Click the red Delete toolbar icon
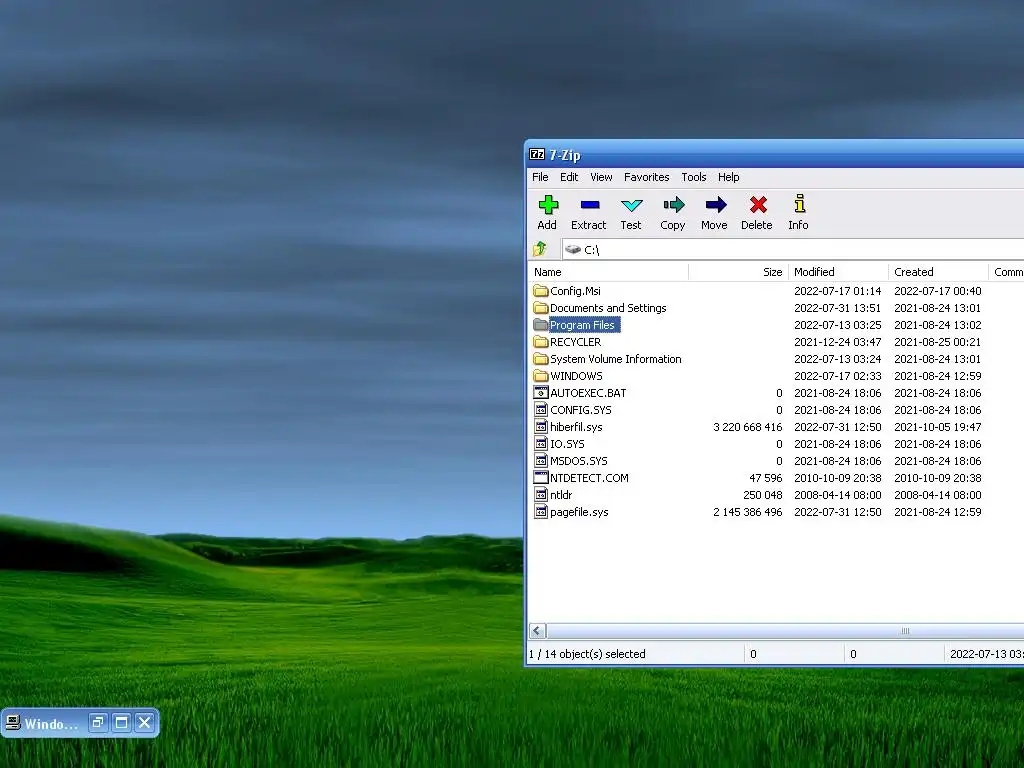The height and width of the screenshot is (768, 1024). 758,205
